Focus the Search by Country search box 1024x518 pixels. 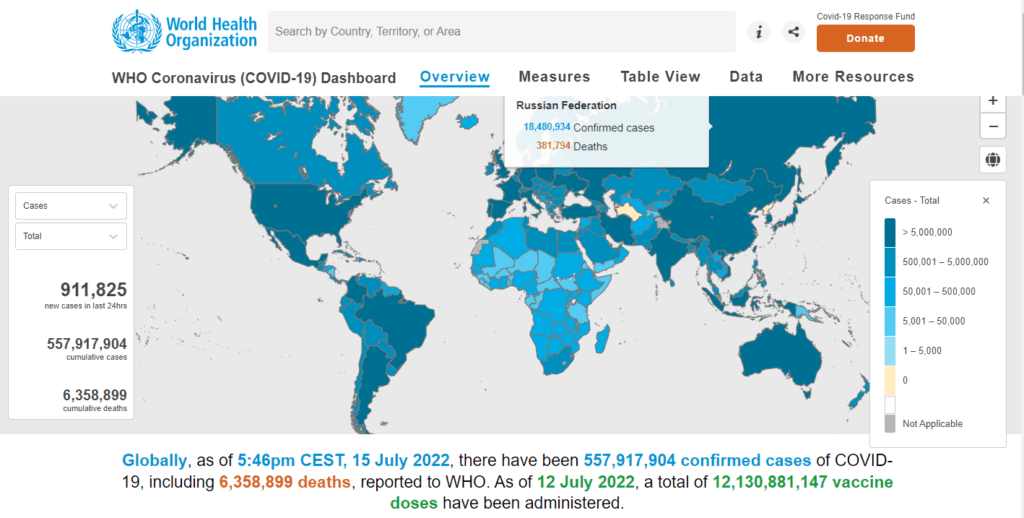(502, 31)
